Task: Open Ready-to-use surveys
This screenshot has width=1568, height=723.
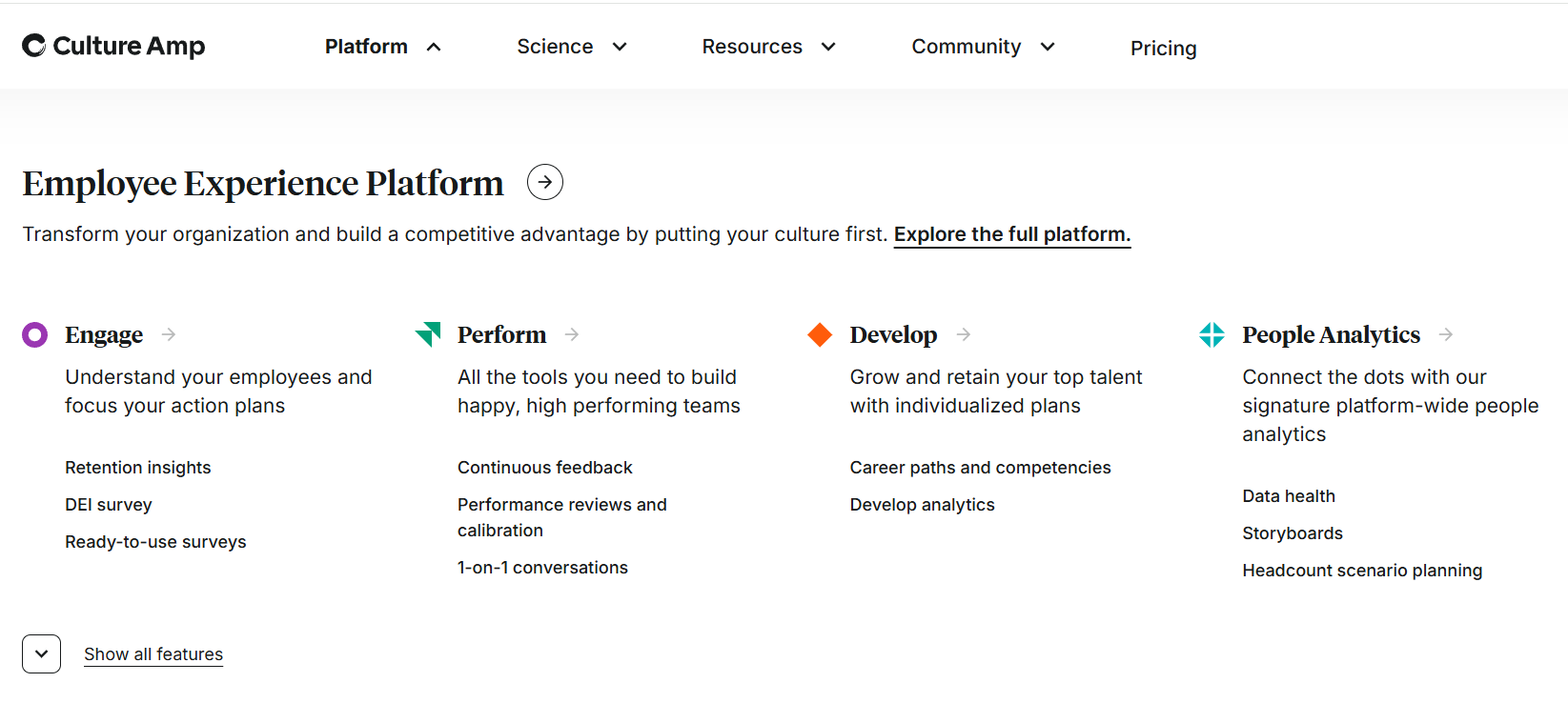Action: pos(155,542)
